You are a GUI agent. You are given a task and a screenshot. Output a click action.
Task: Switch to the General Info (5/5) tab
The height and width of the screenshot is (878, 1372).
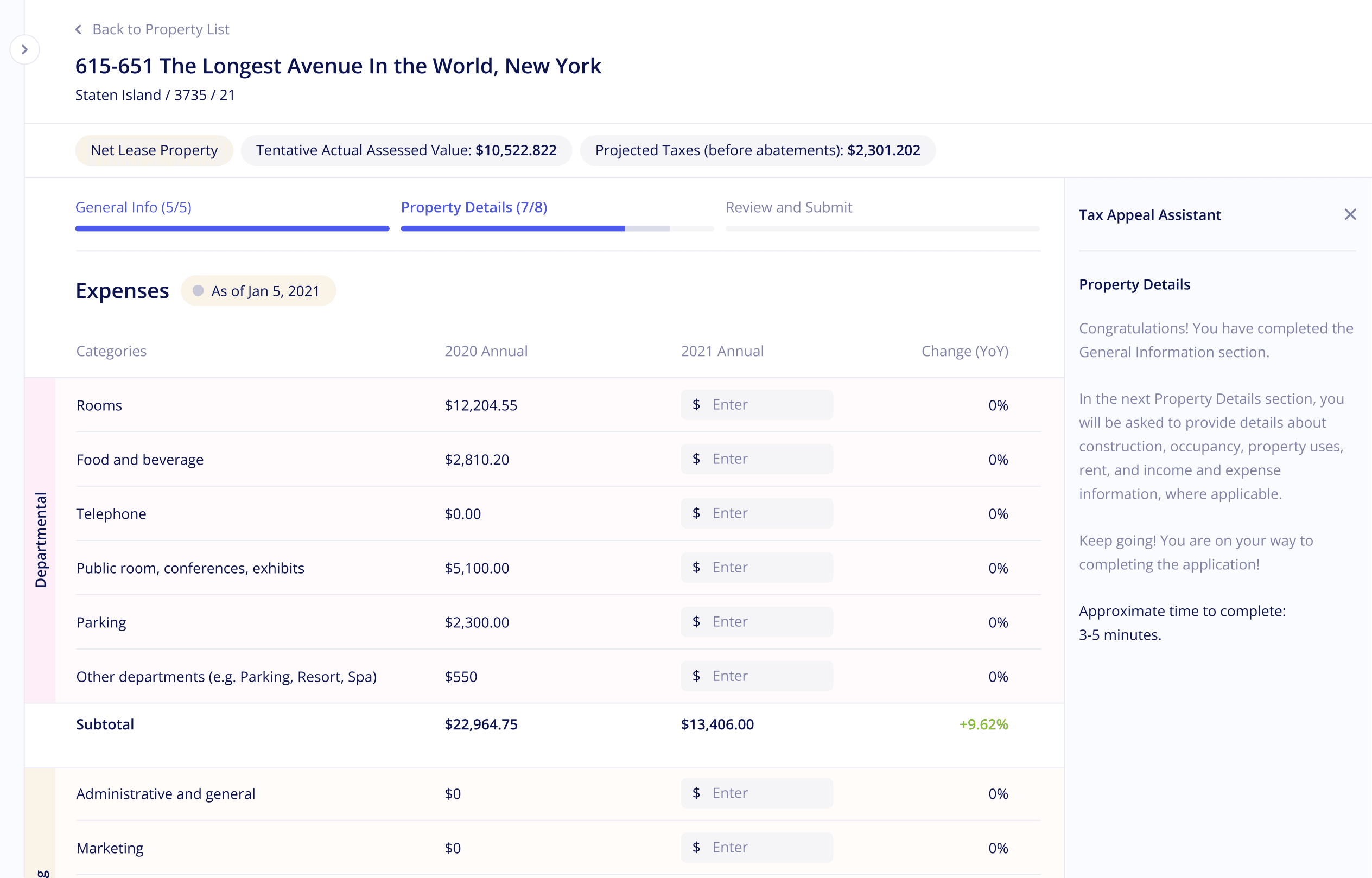tap(134, 207)
